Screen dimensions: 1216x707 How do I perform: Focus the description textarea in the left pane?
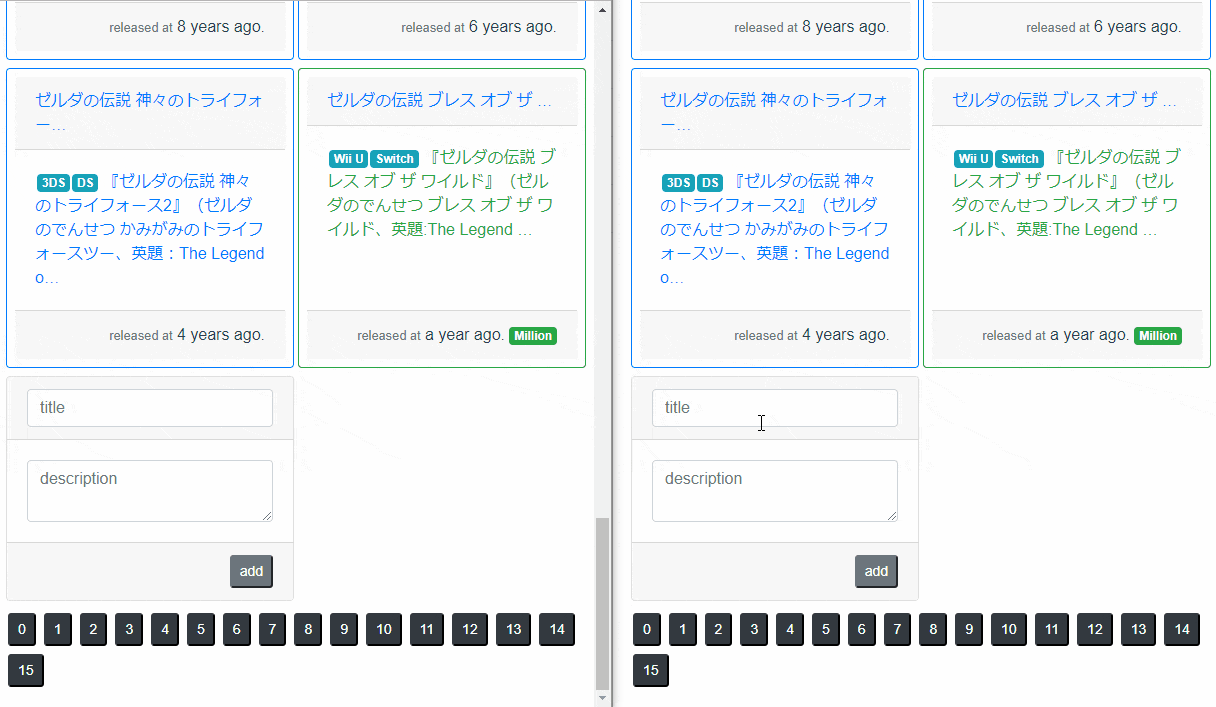pyautogui.click(x=150, y=491)
